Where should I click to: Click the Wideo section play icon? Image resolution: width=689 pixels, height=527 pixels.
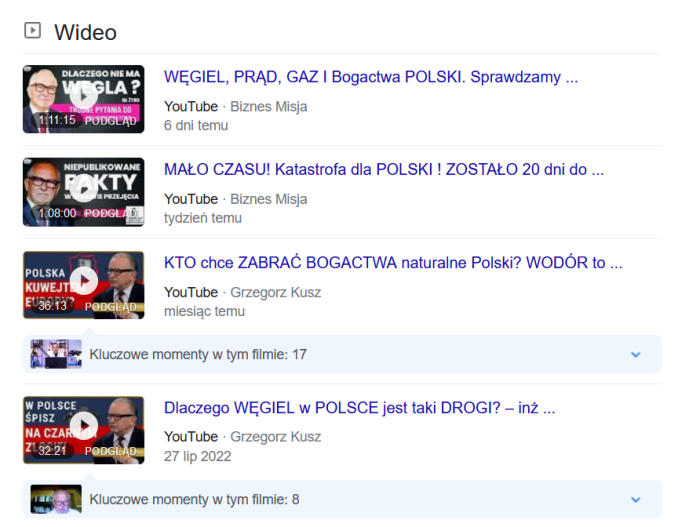[x=33, y=31]
